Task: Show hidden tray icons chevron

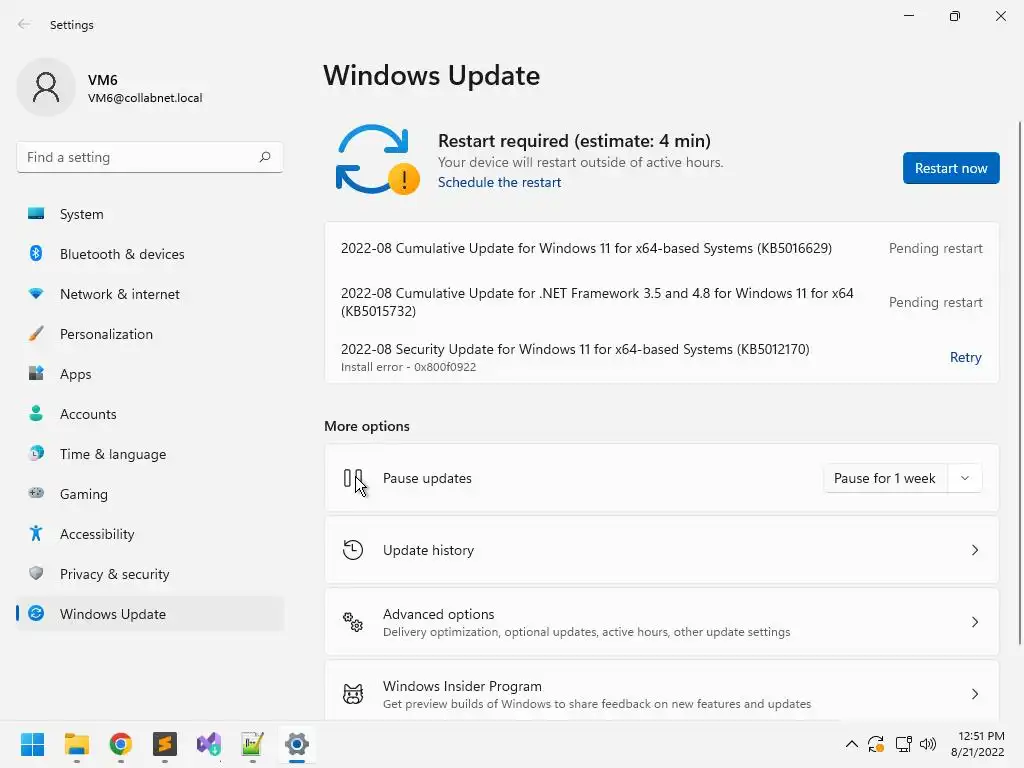Action: (x=852, y=744)
